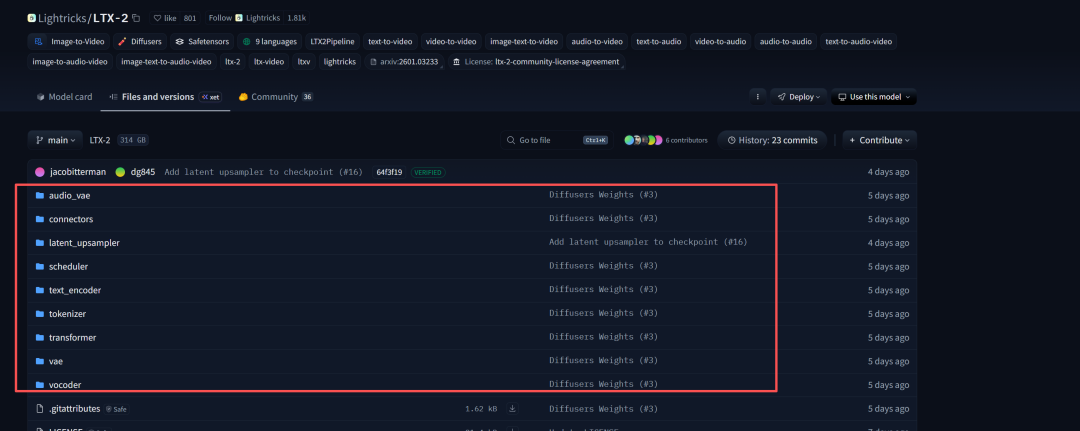Switch to the Files and versions tab
Viewport: 1080px width, 431px height.
163,97
